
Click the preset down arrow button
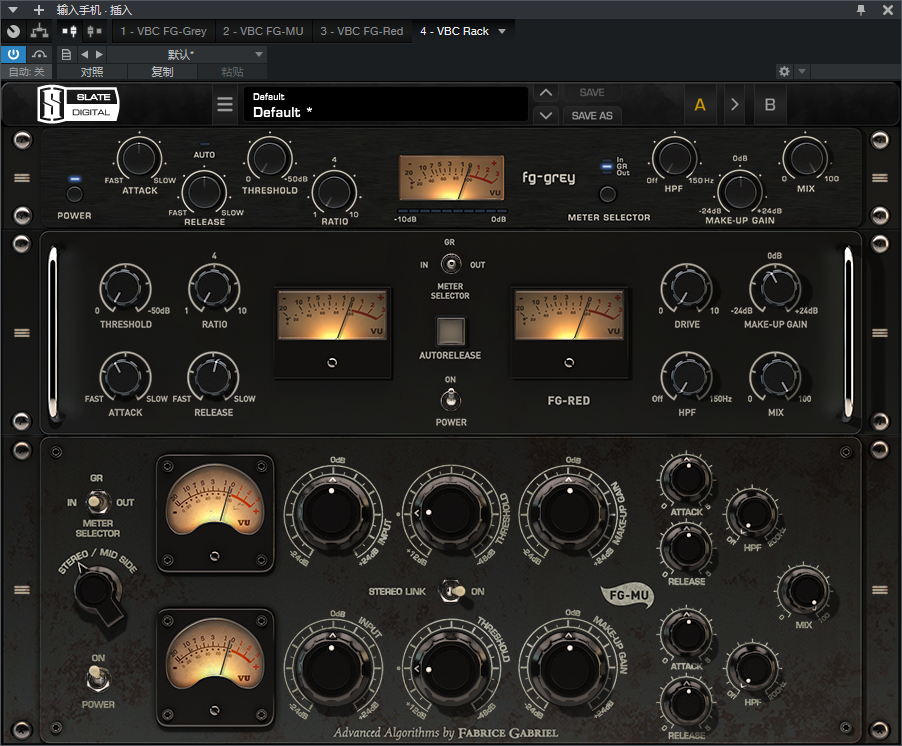pos(546,116)
